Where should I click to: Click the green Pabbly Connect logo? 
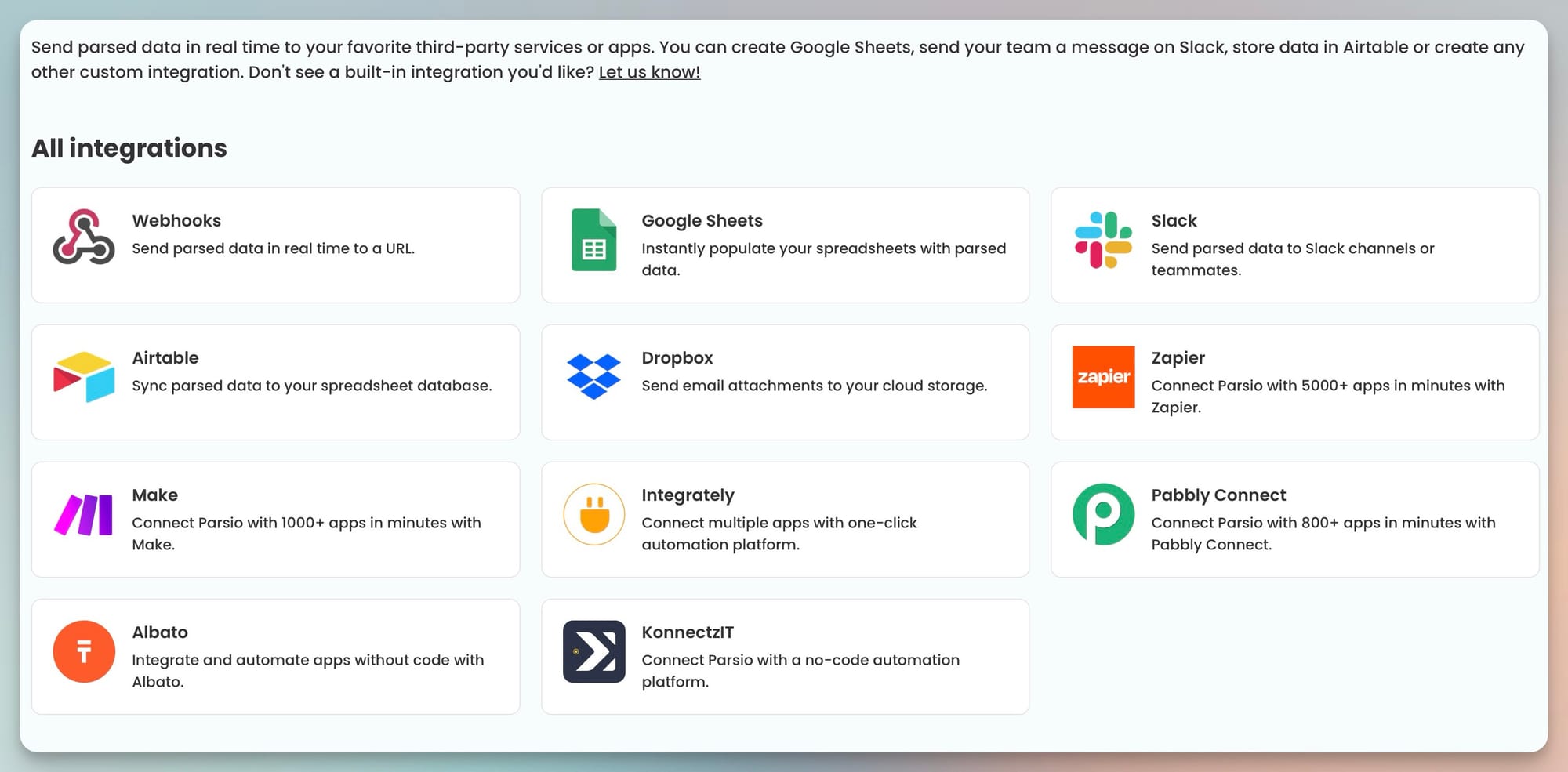tap(1103, 515)
